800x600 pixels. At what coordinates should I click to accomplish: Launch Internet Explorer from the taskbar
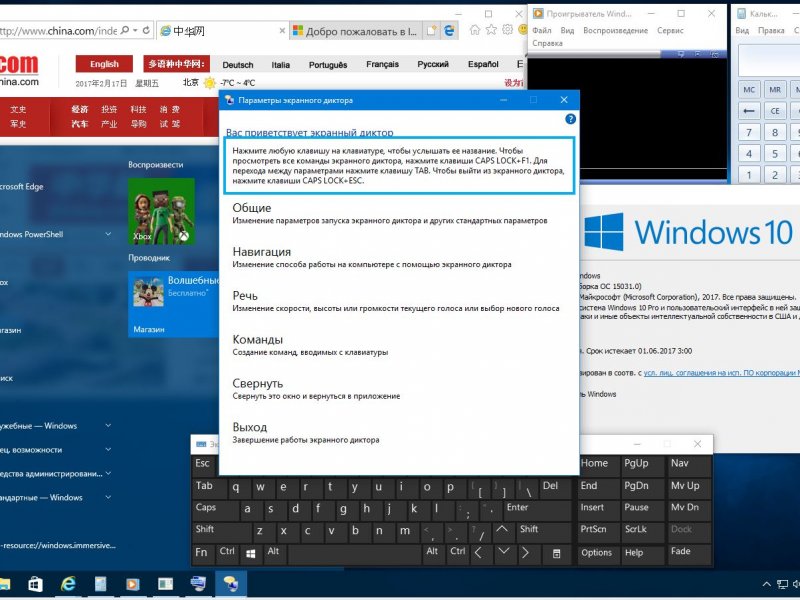(x=68, y=584)
